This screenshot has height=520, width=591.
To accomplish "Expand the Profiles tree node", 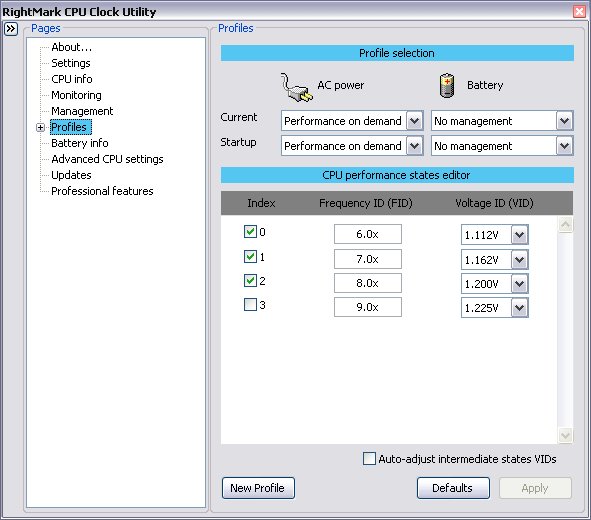I will coord(40,127).
